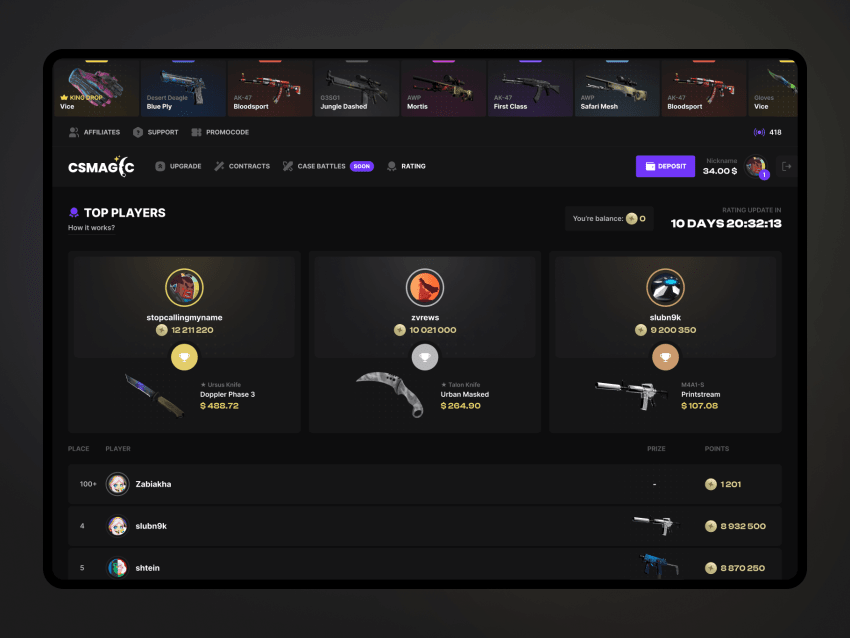This screenshot has width=850, height=638.
Task: Click the CSMAGIC logo
Action: (101, 166)
